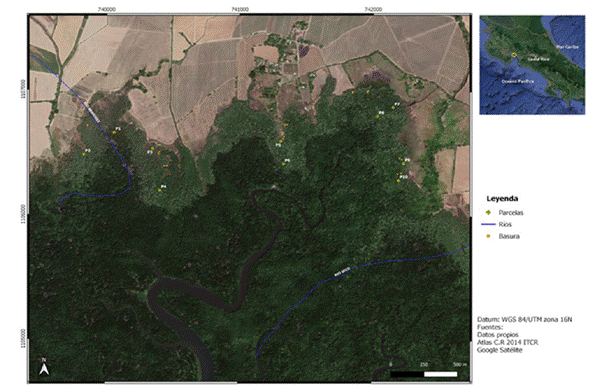This screenshot has width=594, height=388.
Task: Click the Leyenda heading
Action: click(502, 199)
